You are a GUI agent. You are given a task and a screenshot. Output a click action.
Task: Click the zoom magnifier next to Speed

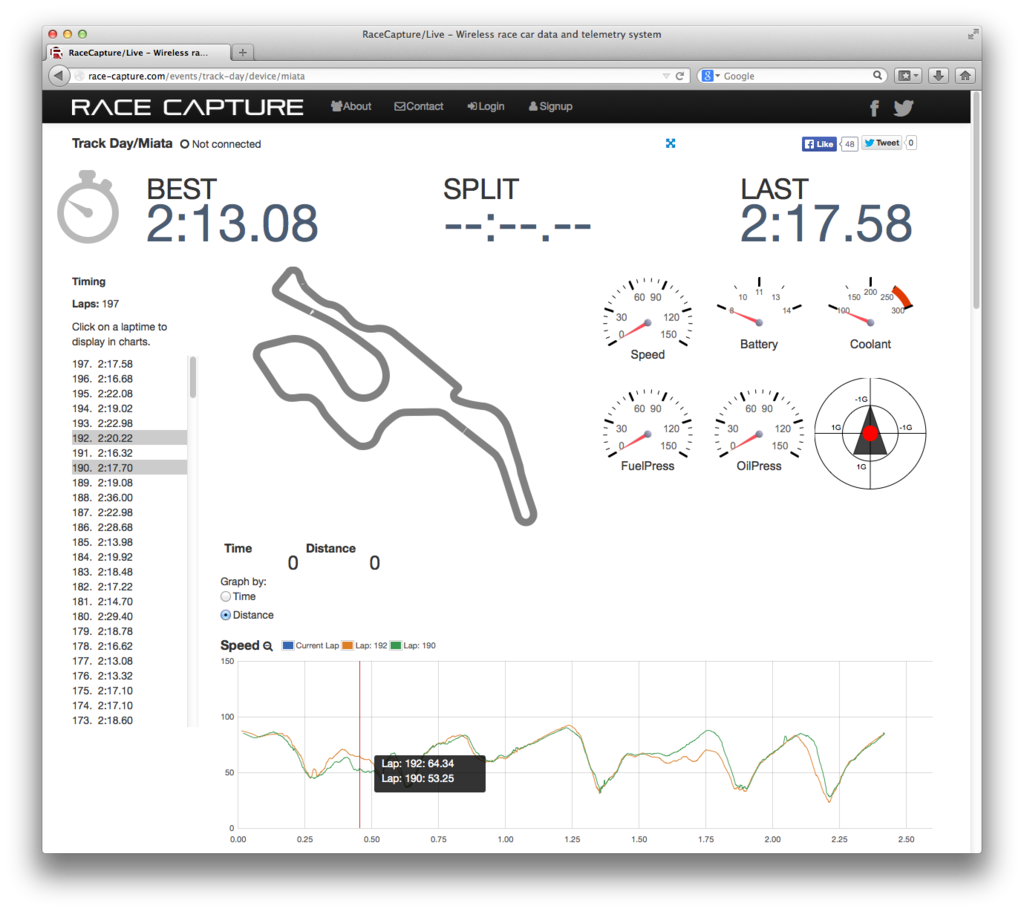click(268, 646)
